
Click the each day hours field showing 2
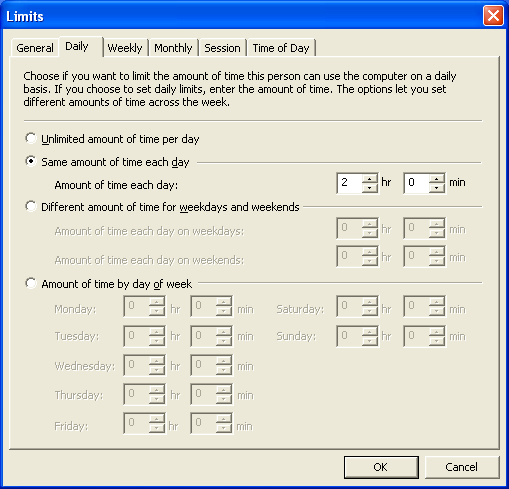tap(349, 183)
